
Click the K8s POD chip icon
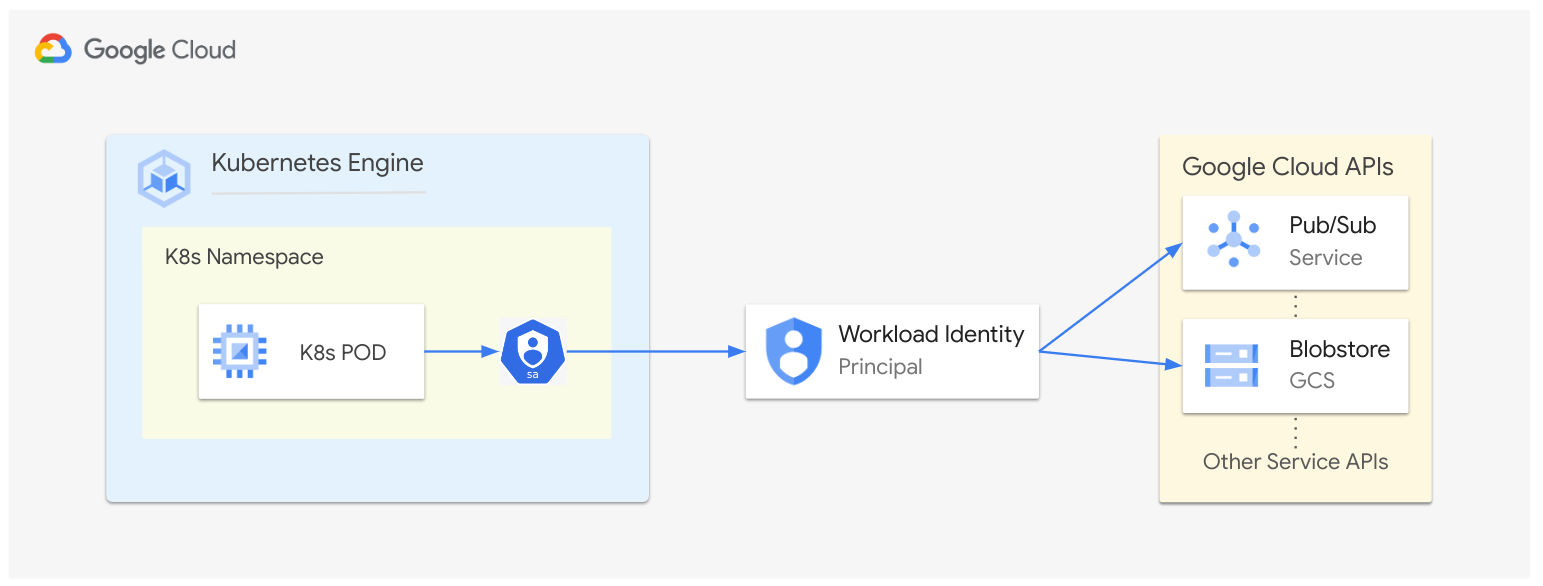[x=239, y=351]
